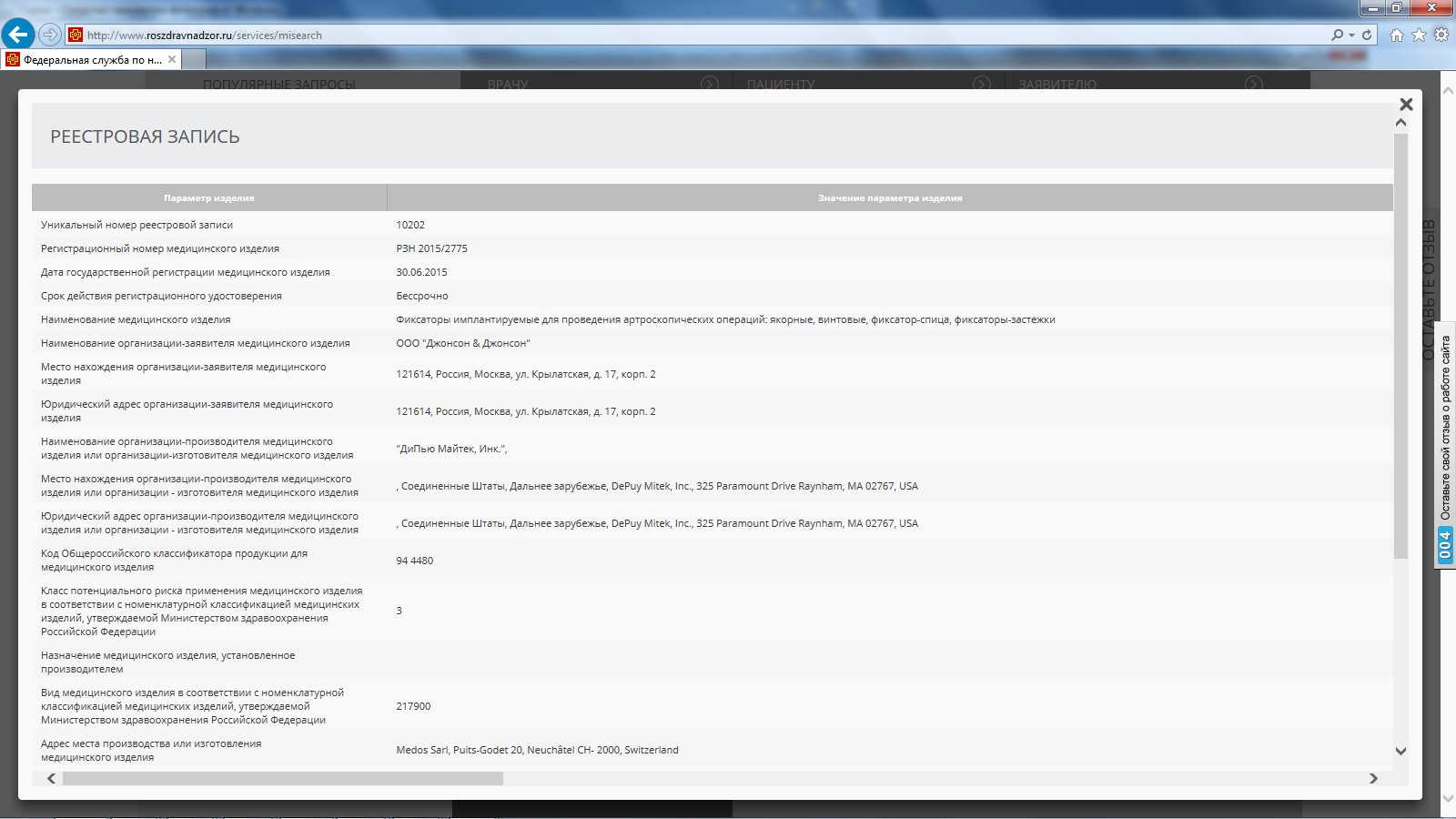Click the Назначение медицинского изделия label
The width and height of the screenshot is (1456, 819).
167,662
